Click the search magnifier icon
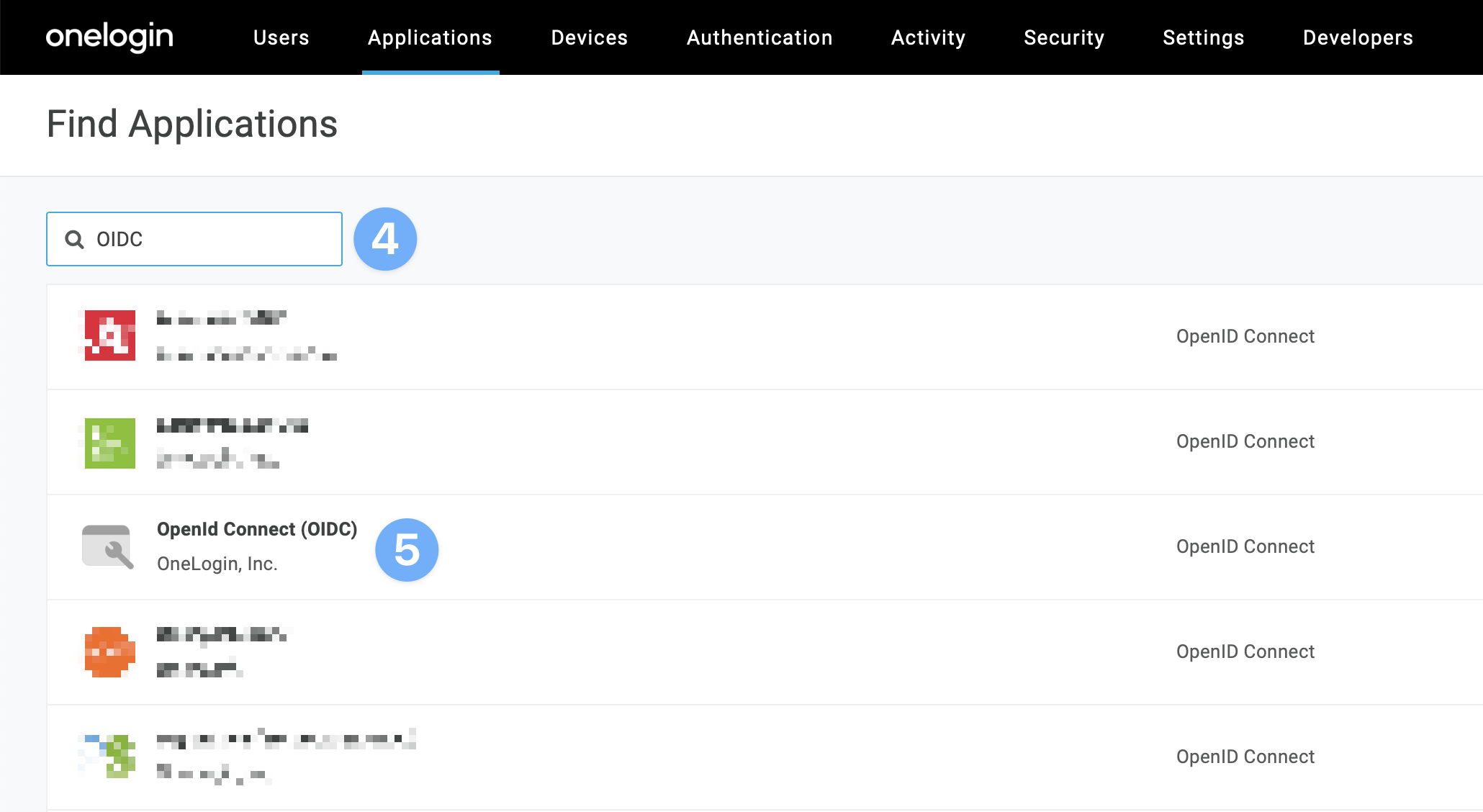 (x=74, y=239)
